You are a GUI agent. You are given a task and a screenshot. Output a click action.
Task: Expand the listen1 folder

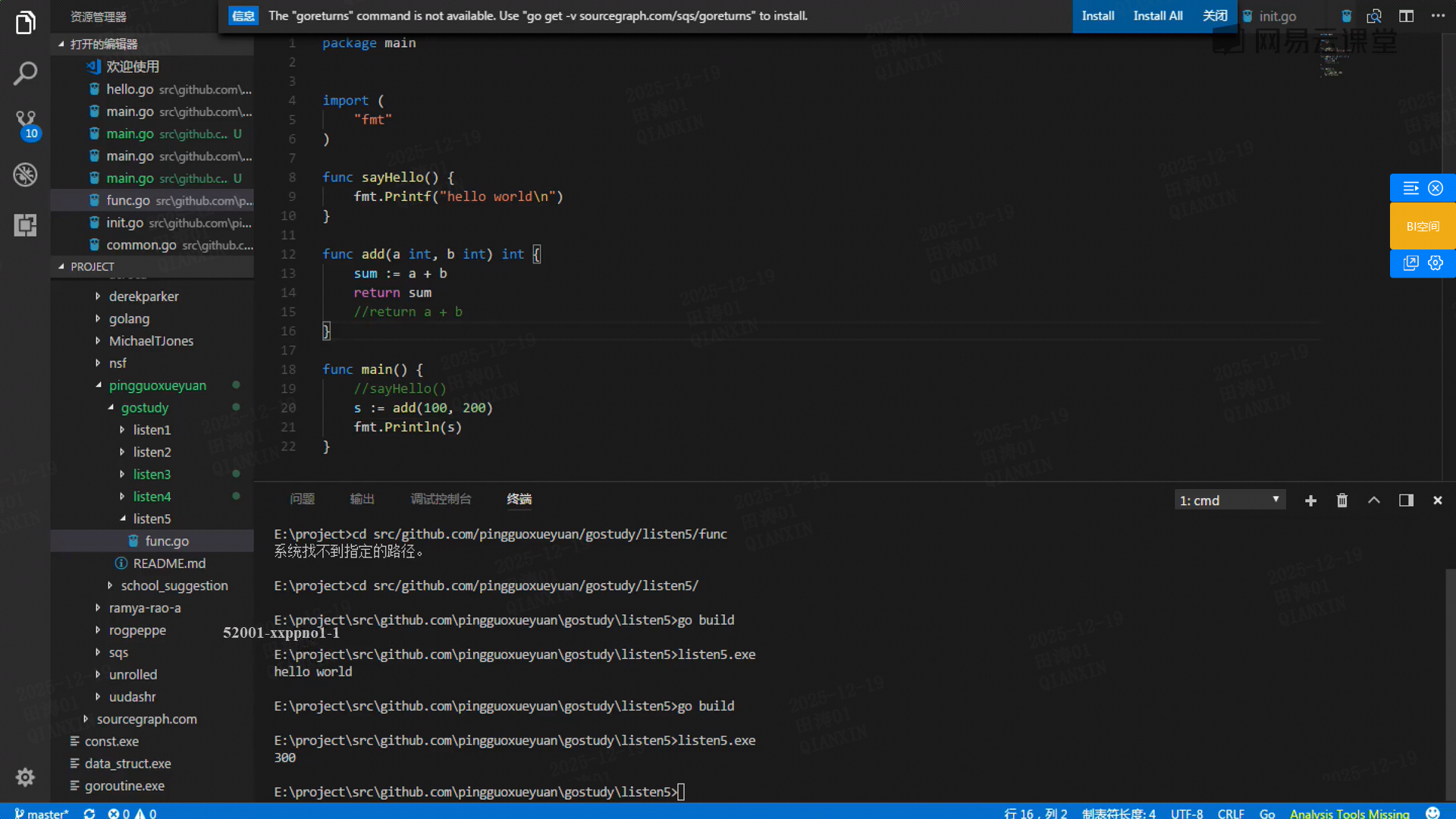[x=152, y=430]
